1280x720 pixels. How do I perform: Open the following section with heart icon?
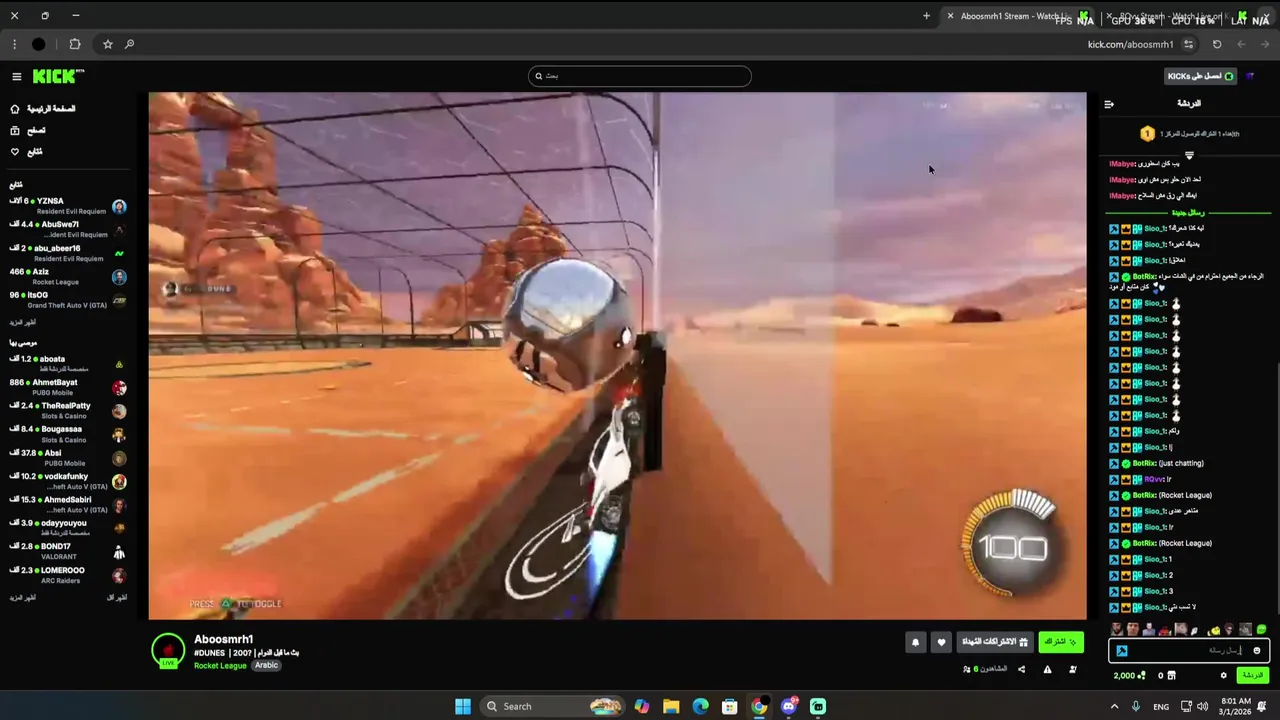(x=27, y=152)
